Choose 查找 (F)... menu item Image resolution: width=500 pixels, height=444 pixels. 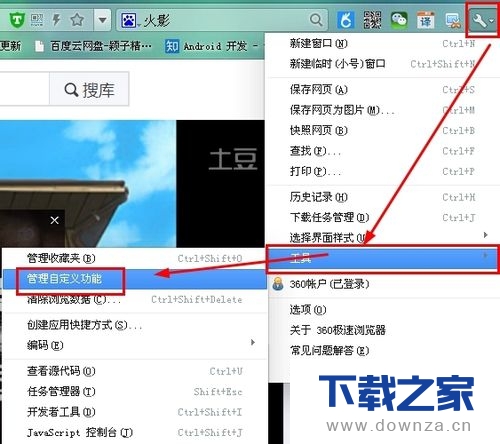coord(383,151)
